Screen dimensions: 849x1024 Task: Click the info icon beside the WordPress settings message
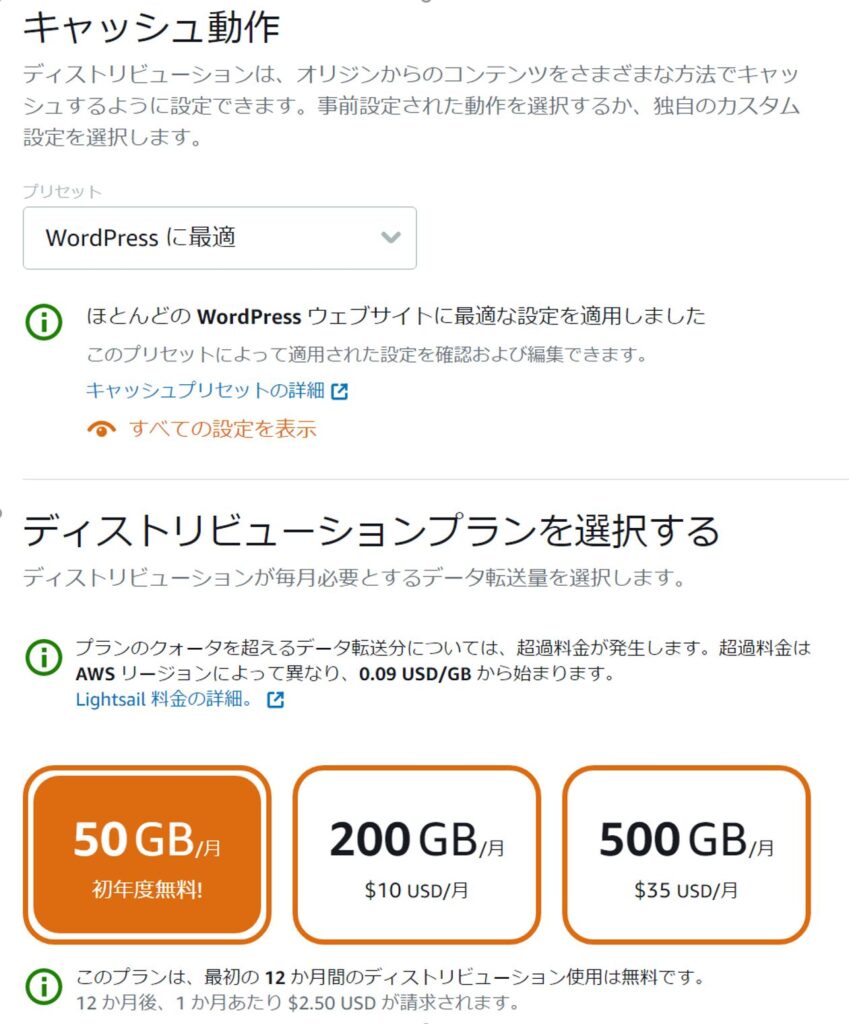click(x=43, y=321)
